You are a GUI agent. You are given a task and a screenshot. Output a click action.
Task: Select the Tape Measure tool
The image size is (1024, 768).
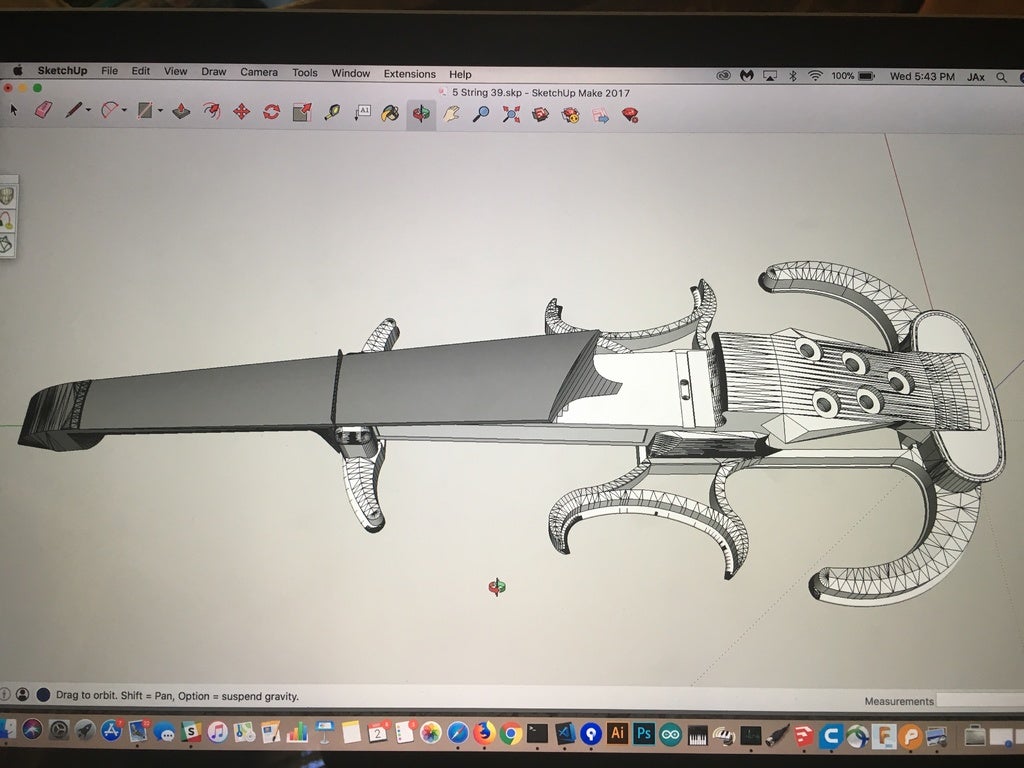332,112
